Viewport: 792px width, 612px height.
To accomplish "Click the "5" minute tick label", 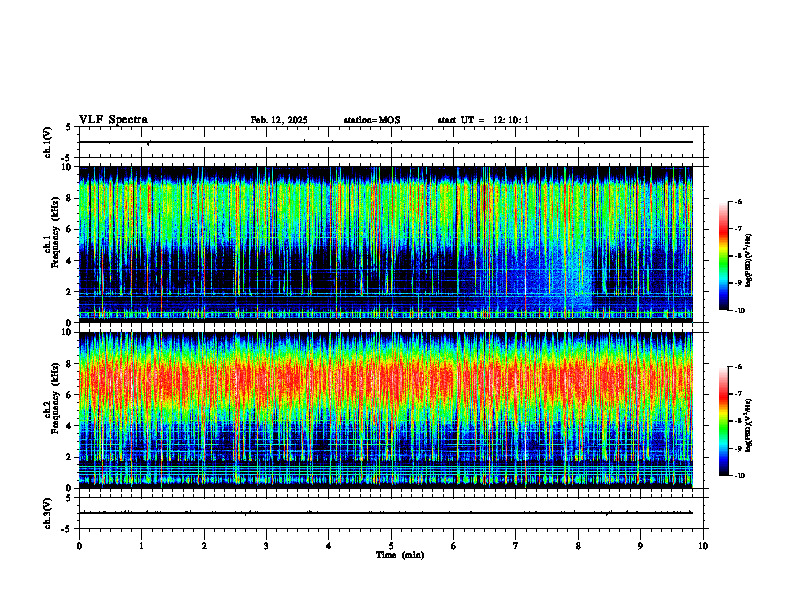I will point(391,546).
